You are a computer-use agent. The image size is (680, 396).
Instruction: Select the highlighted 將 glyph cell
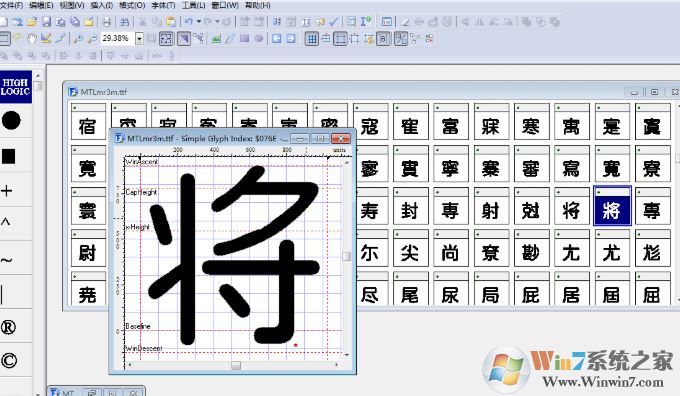(x=612, y=206)
